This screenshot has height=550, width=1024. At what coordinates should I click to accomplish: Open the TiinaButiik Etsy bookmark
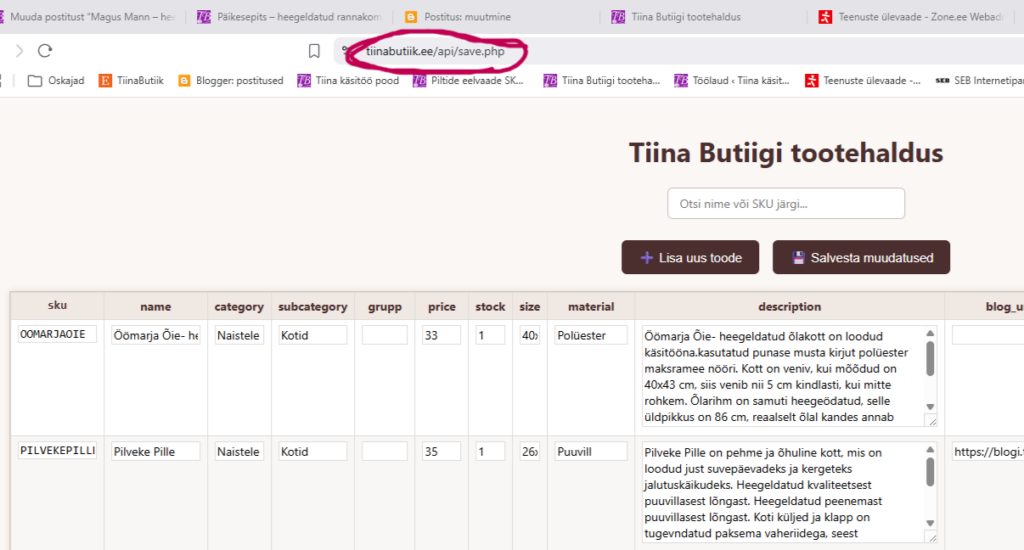(x=131, y=80)
